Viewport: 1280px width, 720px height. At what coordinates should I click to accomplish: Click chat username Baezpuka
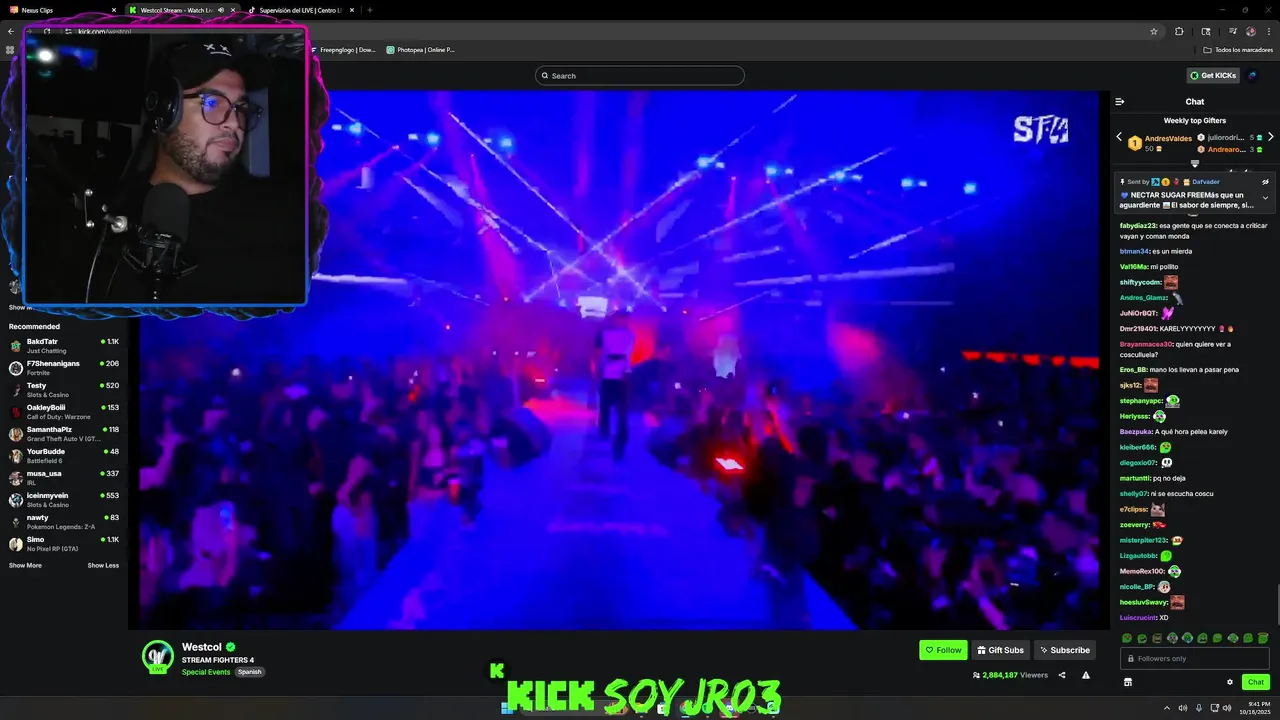click(1136, 431)
